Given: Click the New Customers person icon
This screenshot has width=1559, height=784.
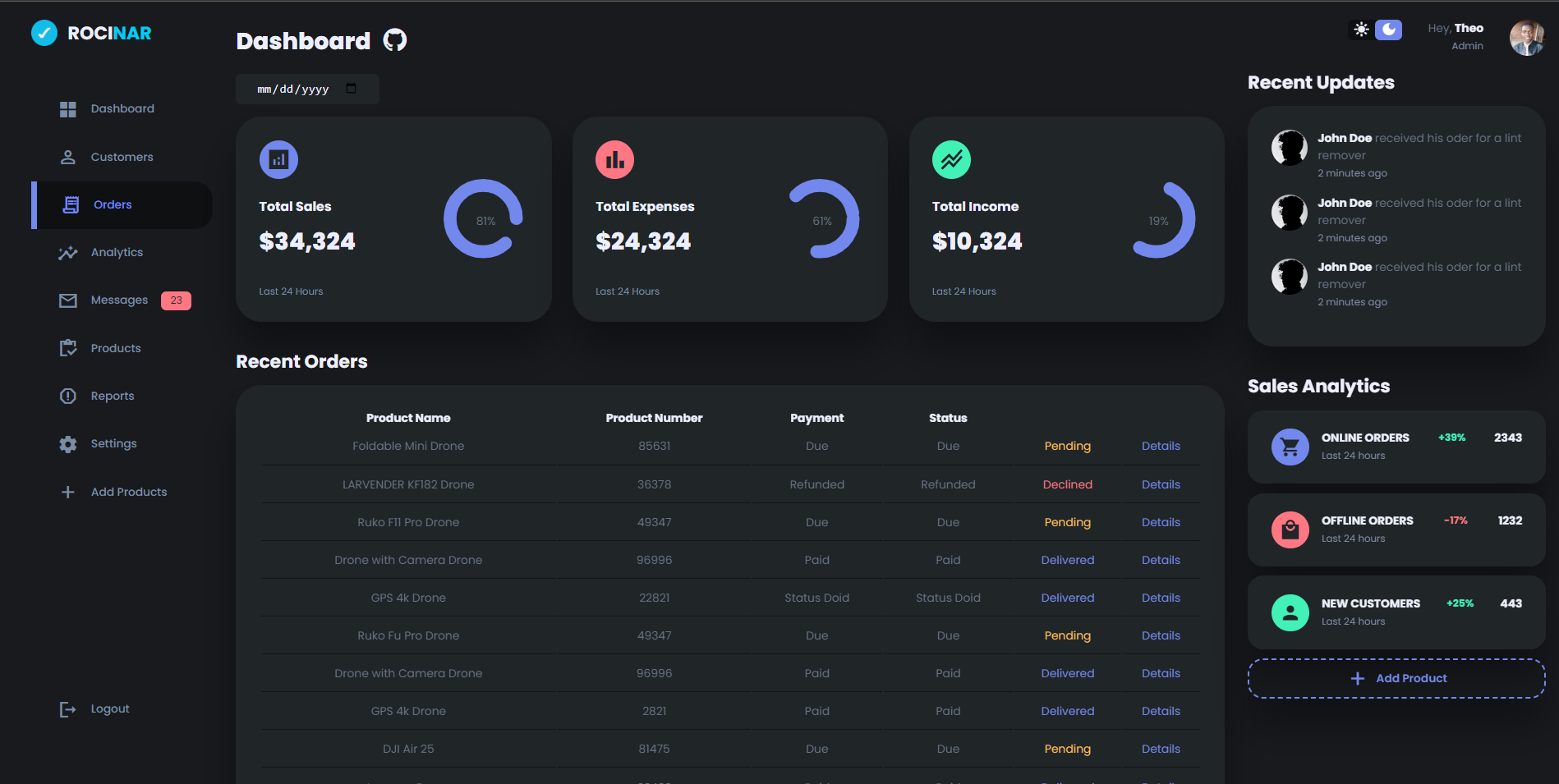Looking at the screenshot, I should pyautogui.click(x=1290, y=612).
